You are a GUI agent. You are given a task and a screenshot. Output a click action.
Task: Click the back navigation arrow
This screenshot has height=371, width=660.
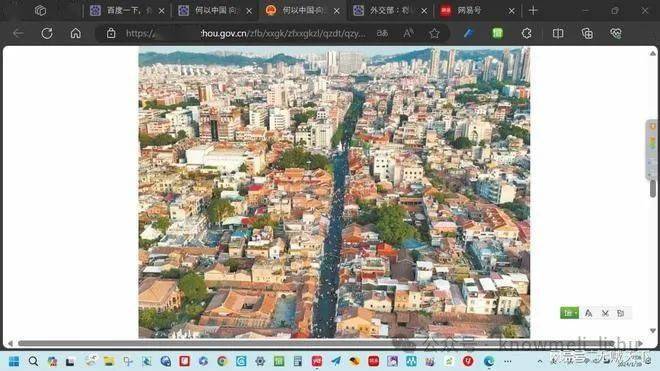tap(18, 33)
